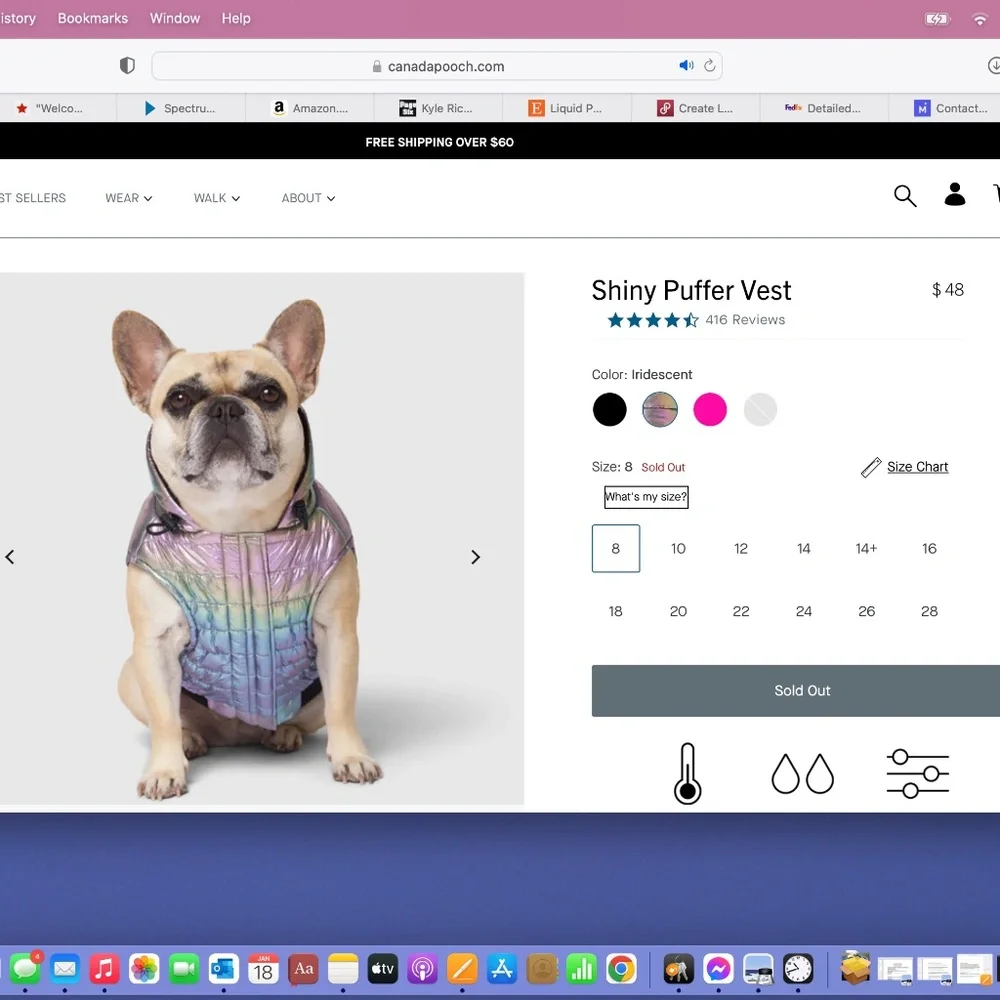Viewport: 1000px width, 1000px height.
Task: Reload the page with refresh icon
Action: pos(709,65)
